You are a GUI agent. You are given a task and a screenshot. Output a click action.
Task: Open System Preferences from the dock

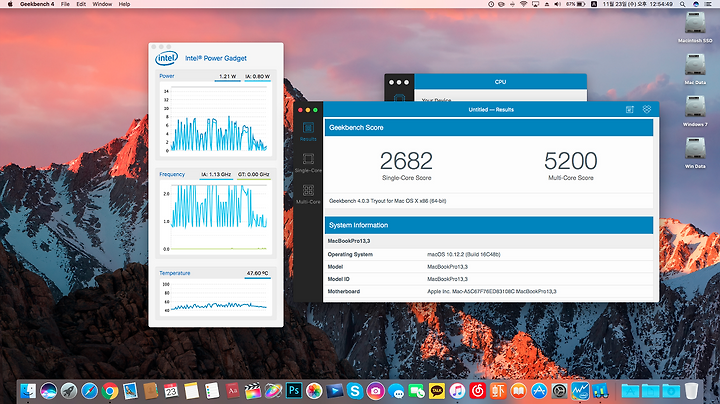[560, 391]
